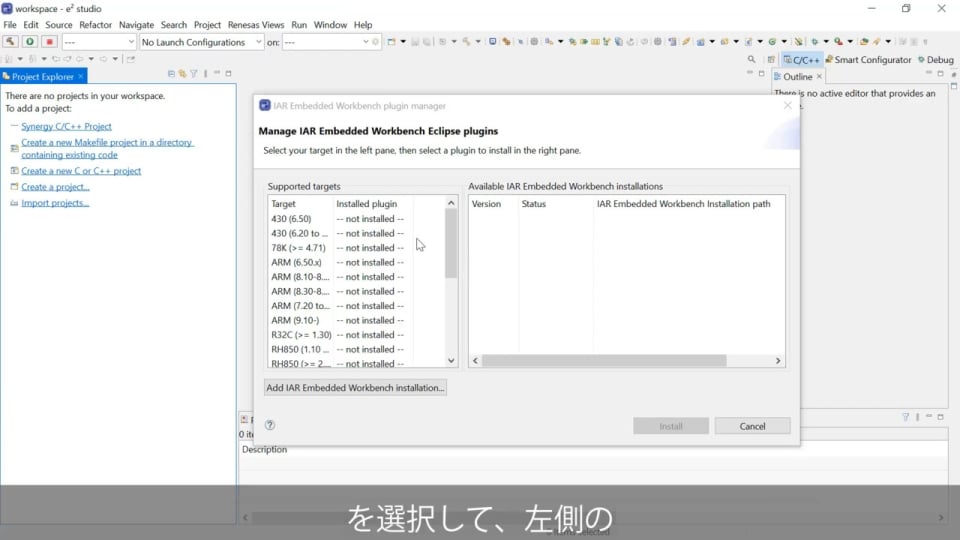
Task: Click the Synergy C/C++ Project link
Action: click(66, 126)
